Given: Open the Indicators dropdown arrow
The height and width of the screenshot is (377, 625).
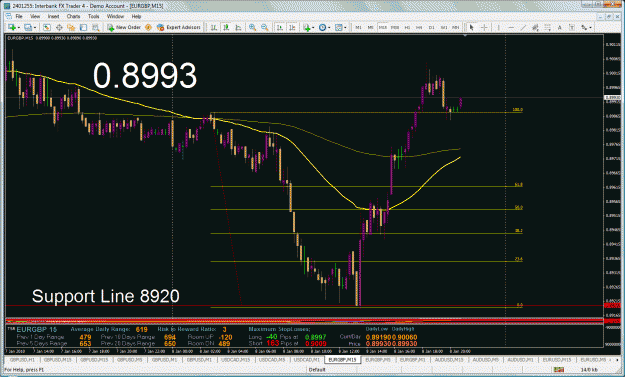Looking at the screenshot, I should [313, 27].
